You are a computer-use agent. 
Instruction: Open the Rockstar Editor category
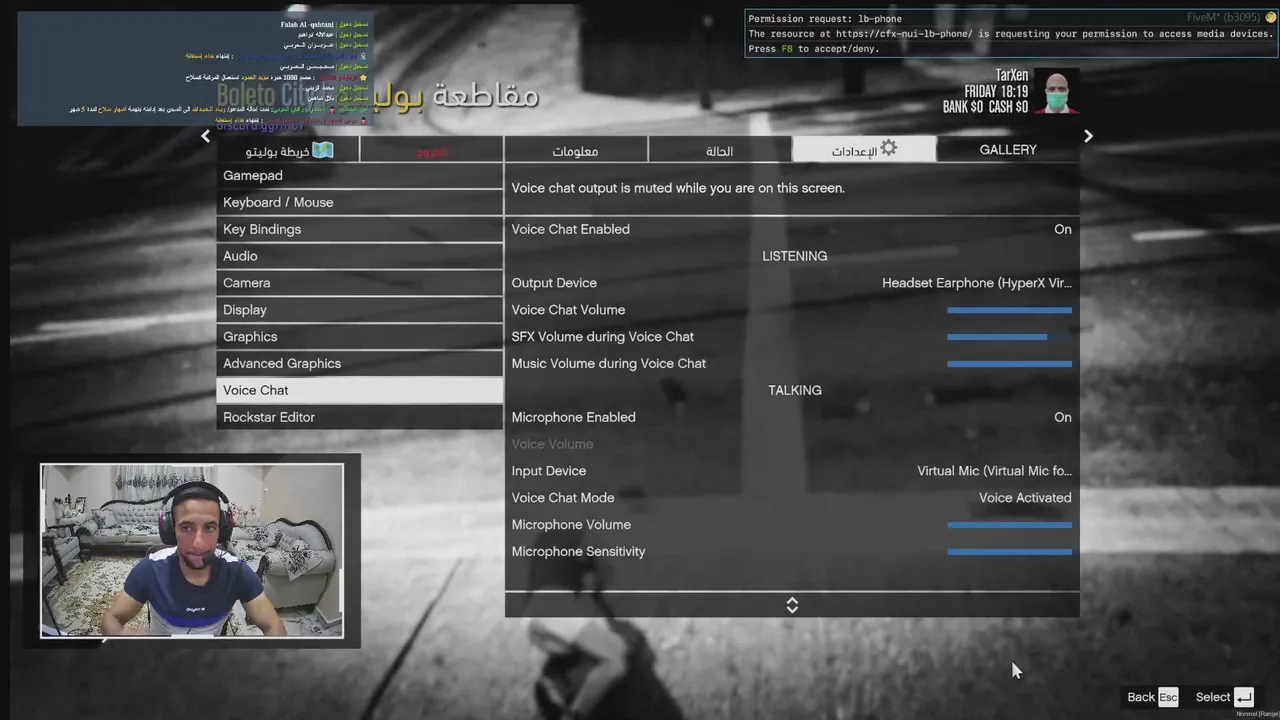click(x=359, y=417)
